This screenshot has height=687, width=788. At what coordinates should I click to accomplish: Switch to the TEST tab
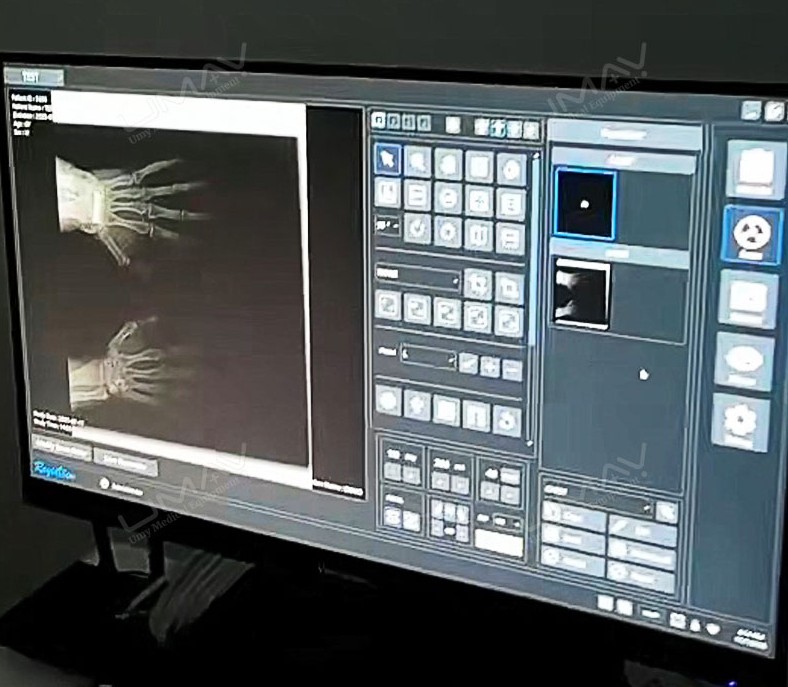[x=32, y=77]
